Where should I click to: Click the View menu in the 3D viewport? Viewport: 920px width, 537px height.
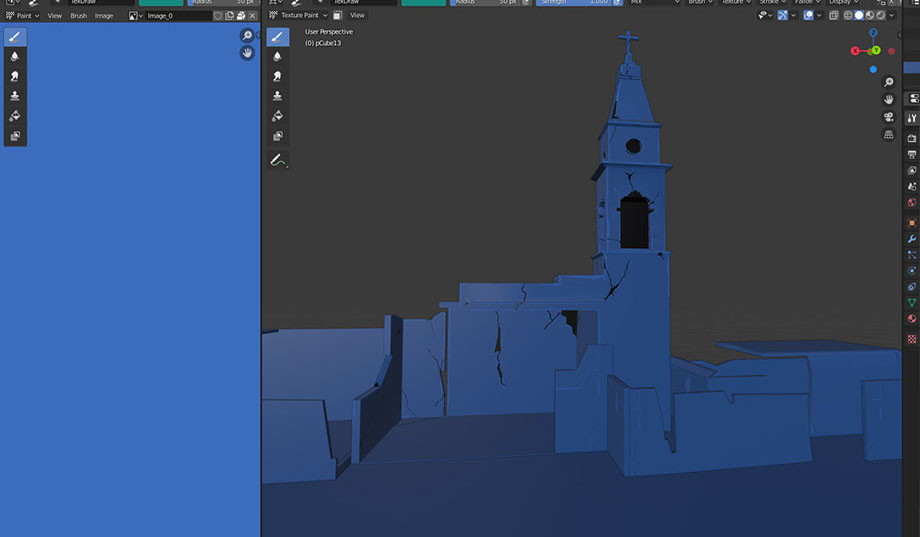(357, 16)
